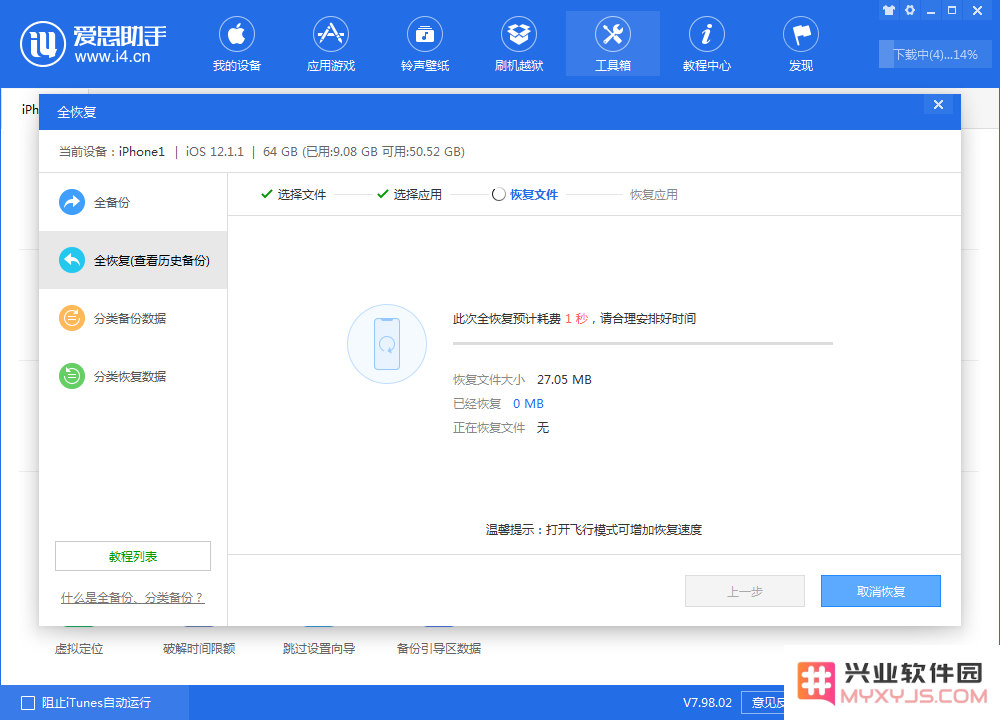Click 取消恢复 cancel restore button
The width and height of the screenshot is (1000, 720).
pyautogui.click(x=881, y=591)
